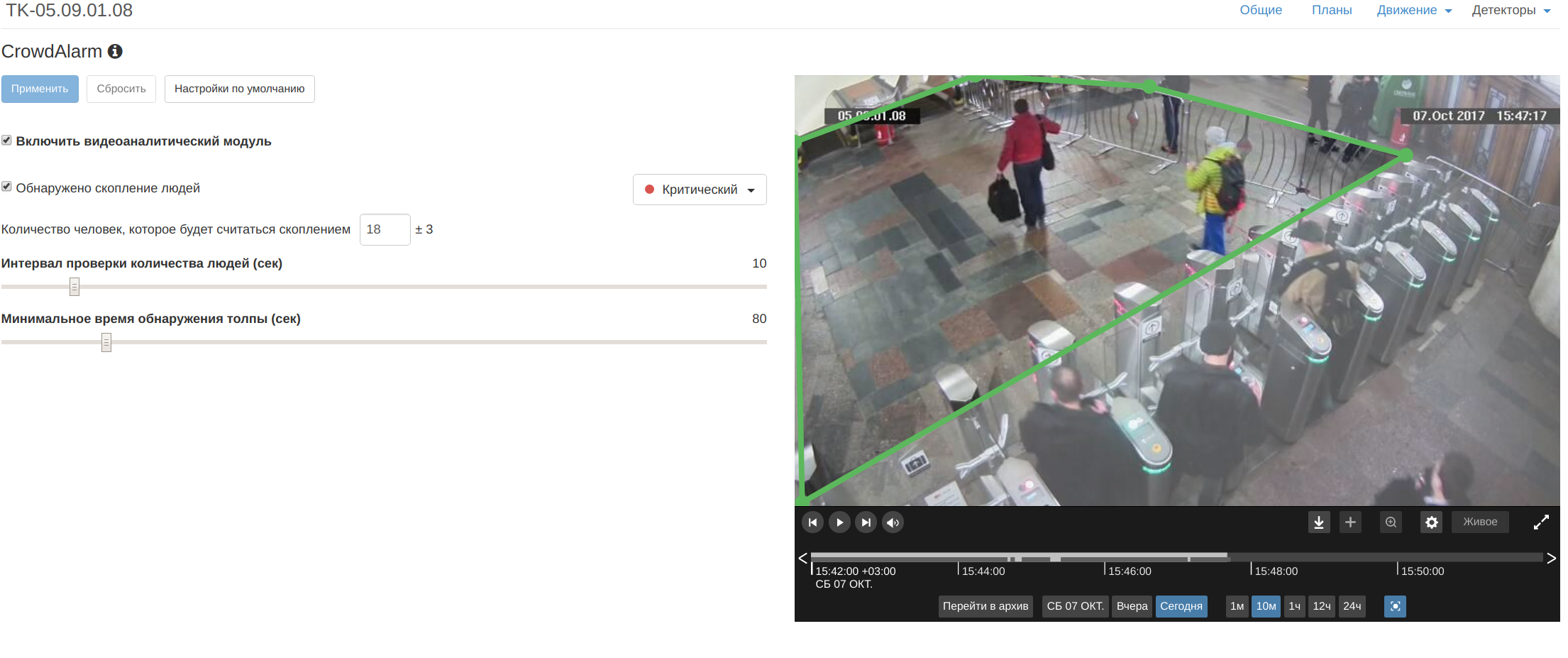Click the crowd people count input field

pos(385,229)
